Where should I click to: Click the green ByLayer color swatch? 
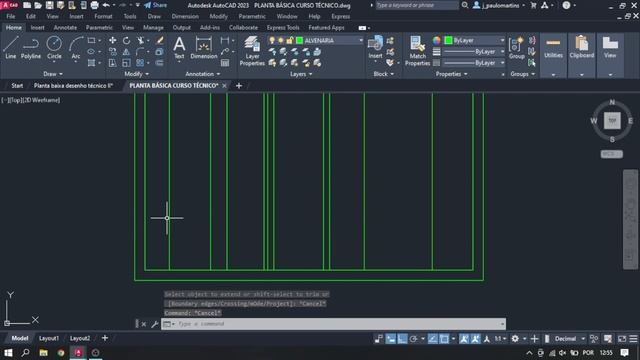coord(448,40)
